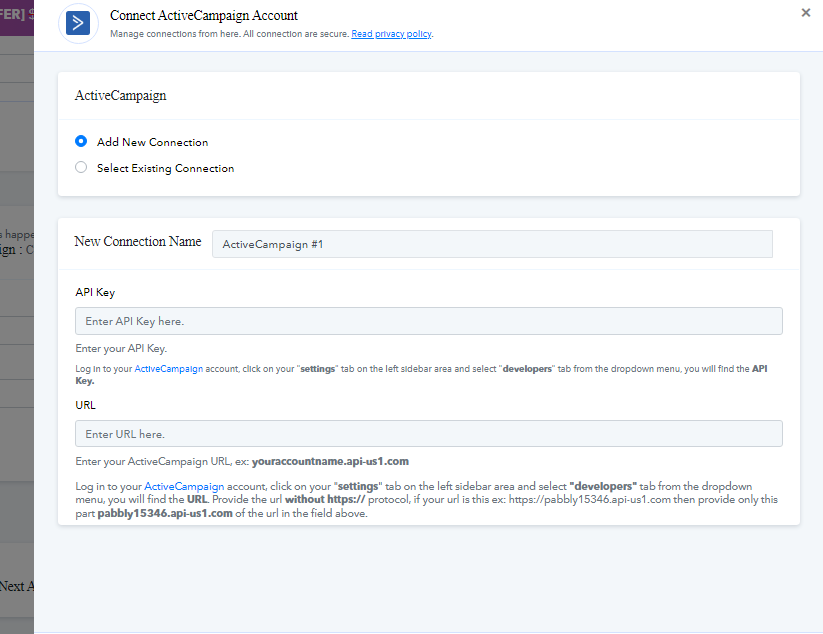Click the ActiveCampaign section heading
Image resolution: width=823 pixels, height=634 pixels.
coord(120,96)
